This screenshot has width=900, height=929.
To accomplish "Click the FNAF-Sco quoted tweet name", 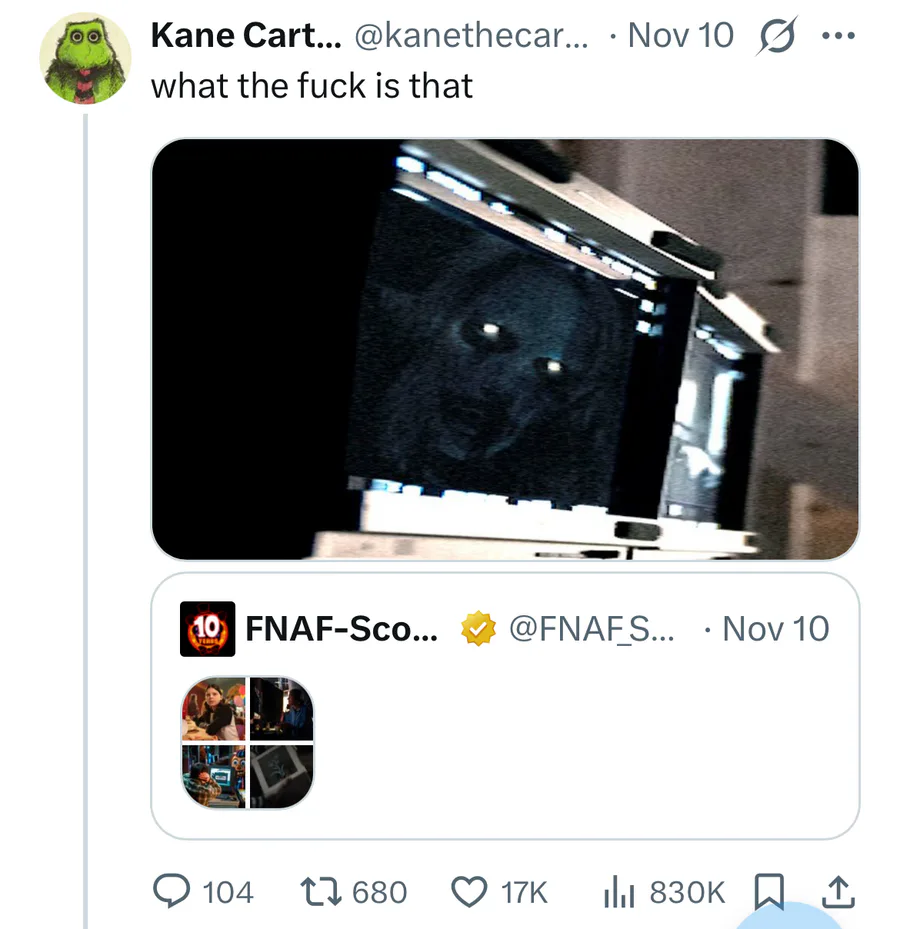I will click(340, 629).
